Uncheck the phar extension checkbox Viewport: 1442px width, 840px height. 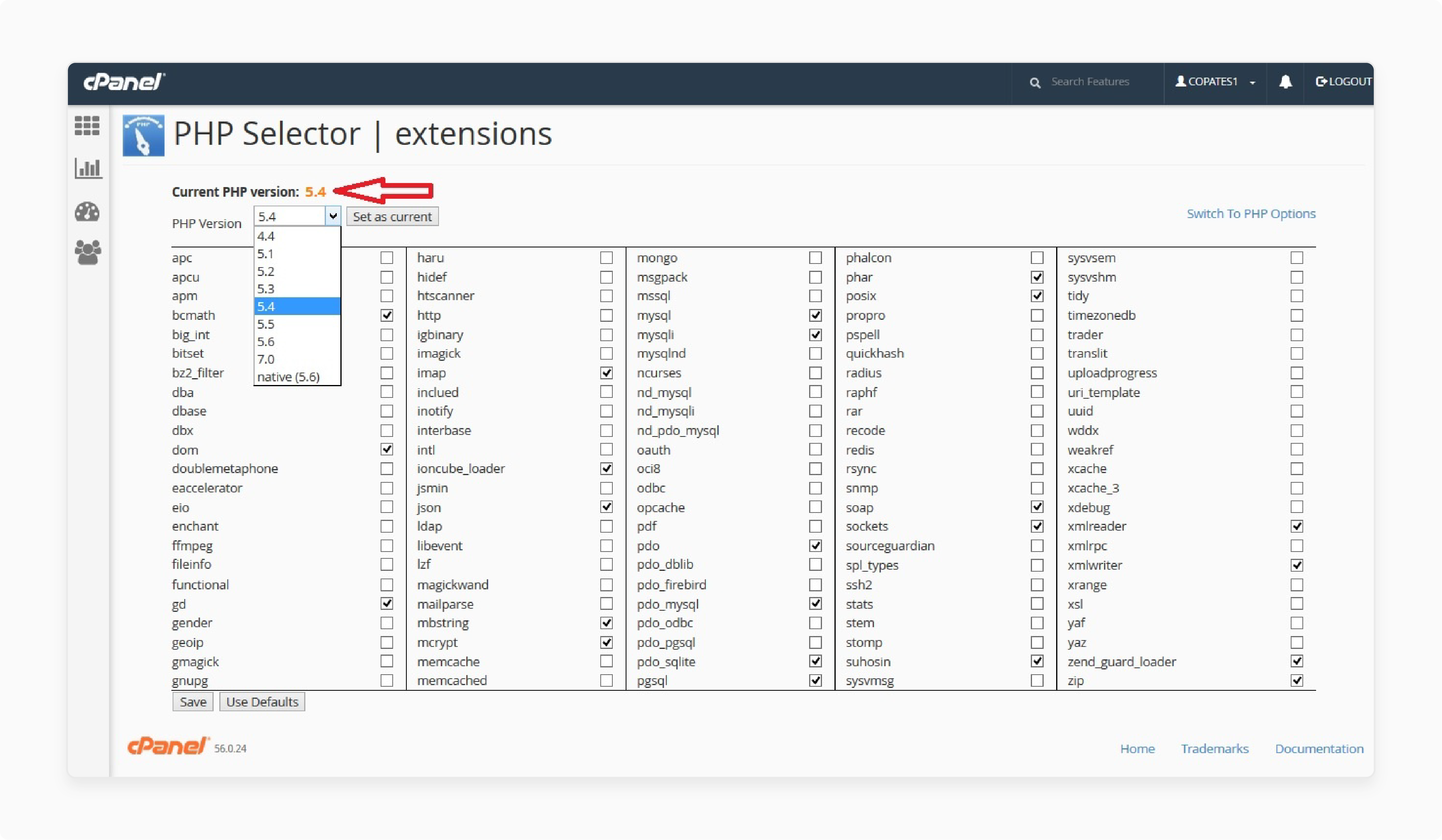(1037, 278)
